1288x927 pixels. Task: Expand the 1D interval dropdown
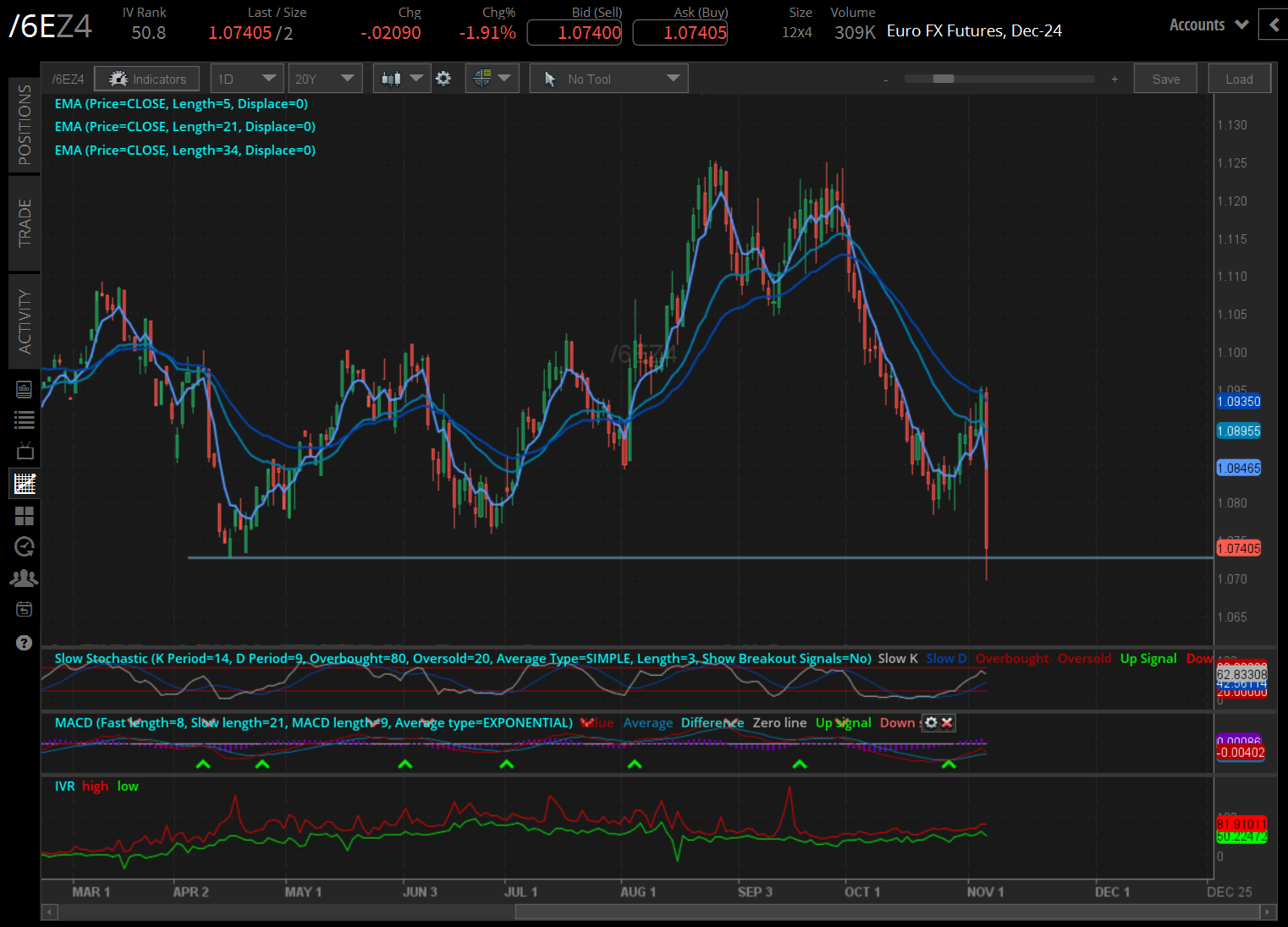point(246,79)
